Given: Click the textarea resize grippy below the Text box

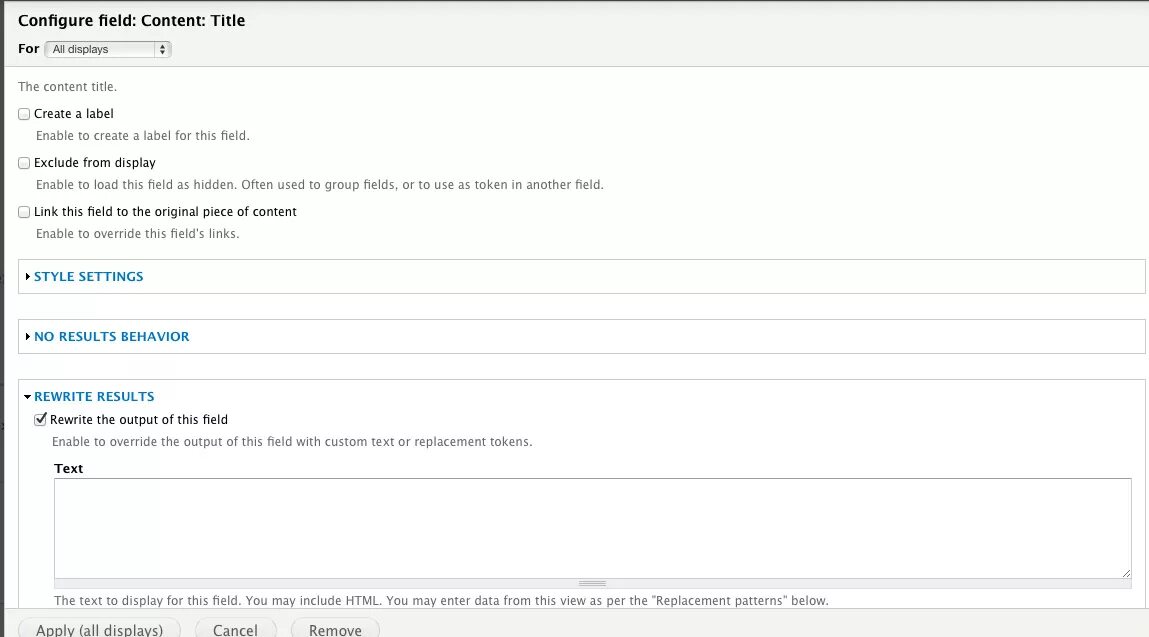Looking at the screenshot, I should pyautogui.click(x=592, y=583).
